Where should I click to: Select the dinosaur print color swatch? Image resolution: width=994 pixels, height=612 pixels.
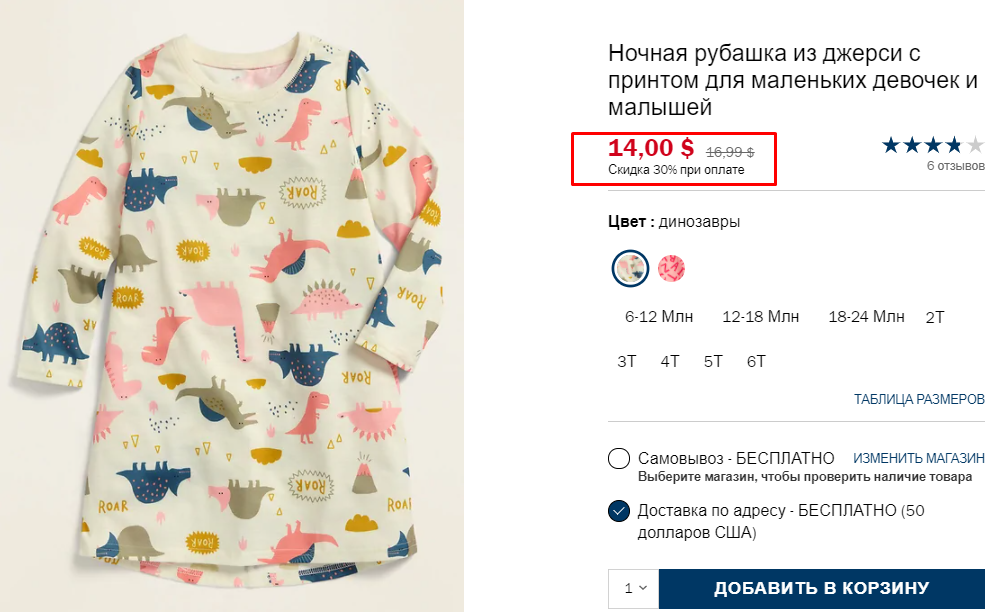click(x=630, y=268)
